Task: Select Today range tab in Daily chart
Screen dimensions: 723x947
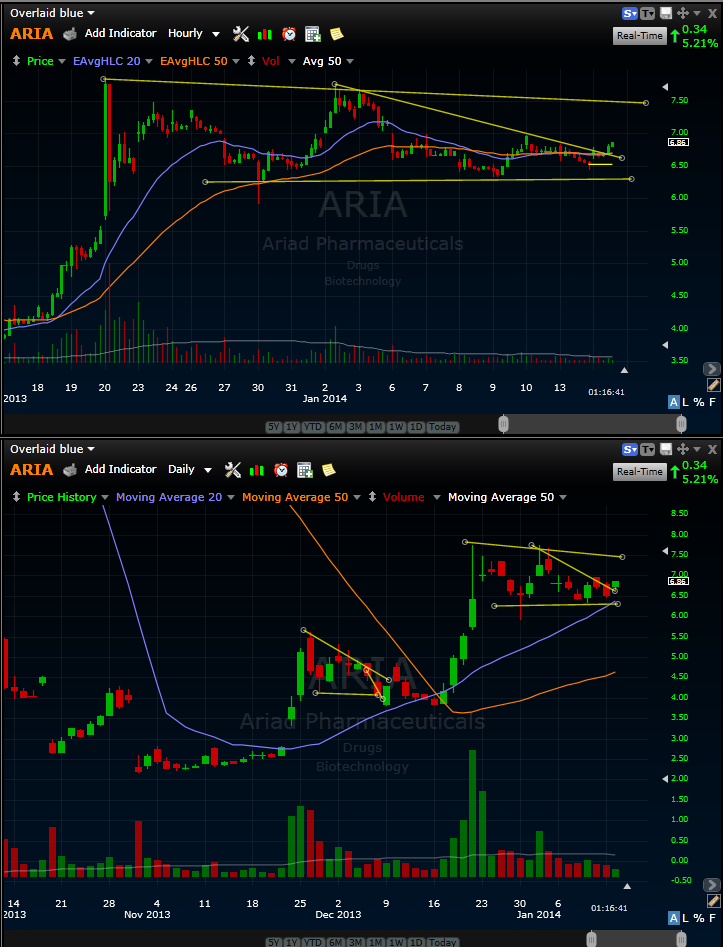Action: (x=442, y=942)
